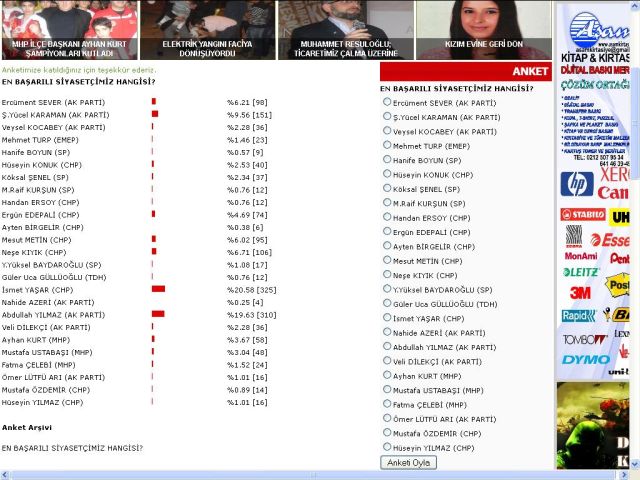Open Elektrik Yangını Faciya Dönüşüyordu headline
This screenshot has width=640, height=480.
tap(207, 30)
